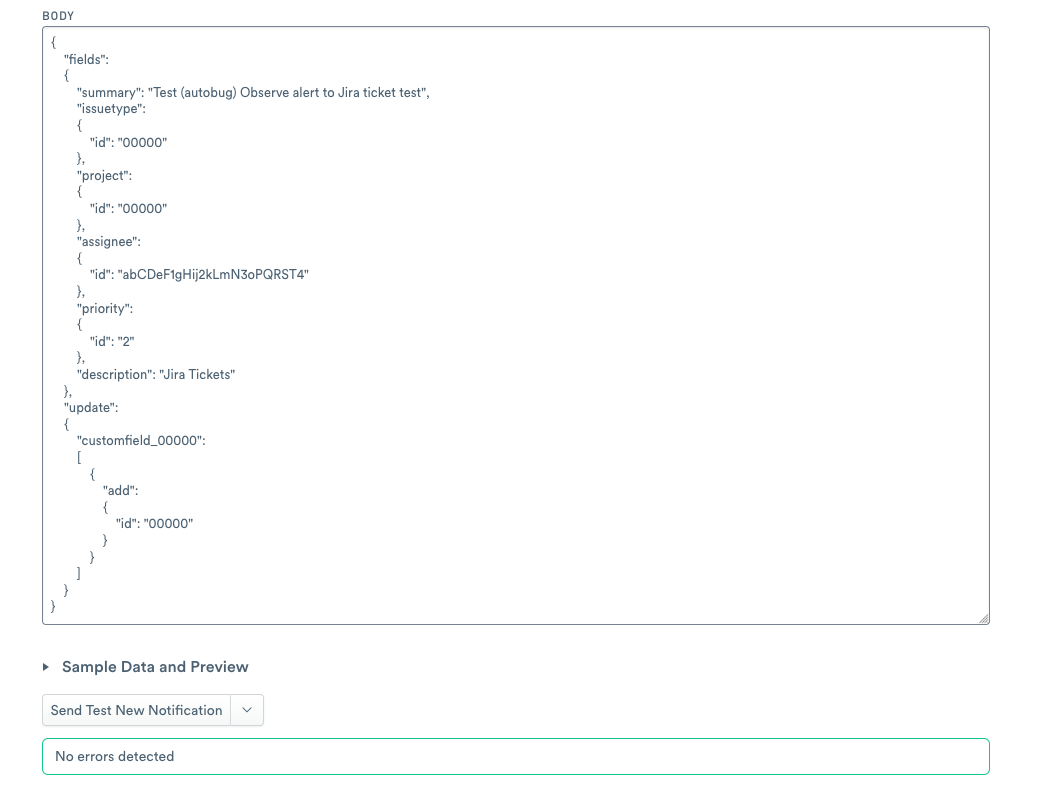Click the priority "id": "2" line
Image resolution: width=1058 pixels, height=794 pixels.
pyautogui.click(x=112, y=341)
